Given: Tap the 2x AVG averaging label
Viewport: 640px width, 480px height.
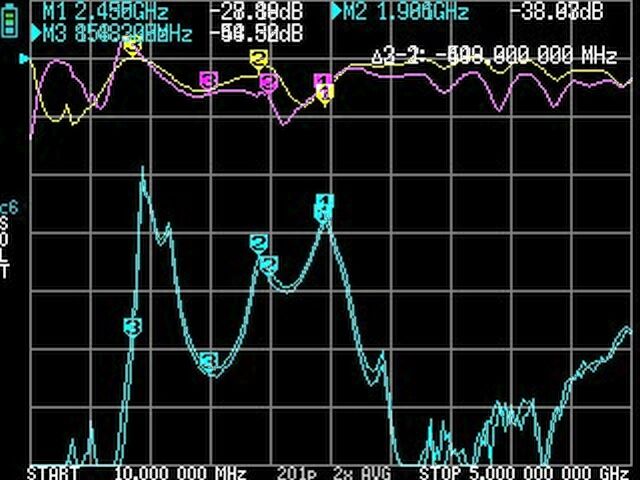Looking at the screenshot, I should coord(362,473).
